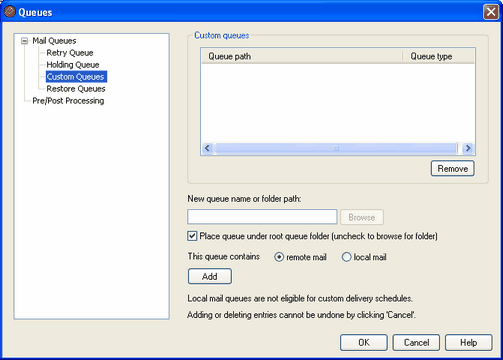The width and height of the screenshot is (503, 360).
Task: Sort by Queue type column header
Action: (x=439, y=56)
